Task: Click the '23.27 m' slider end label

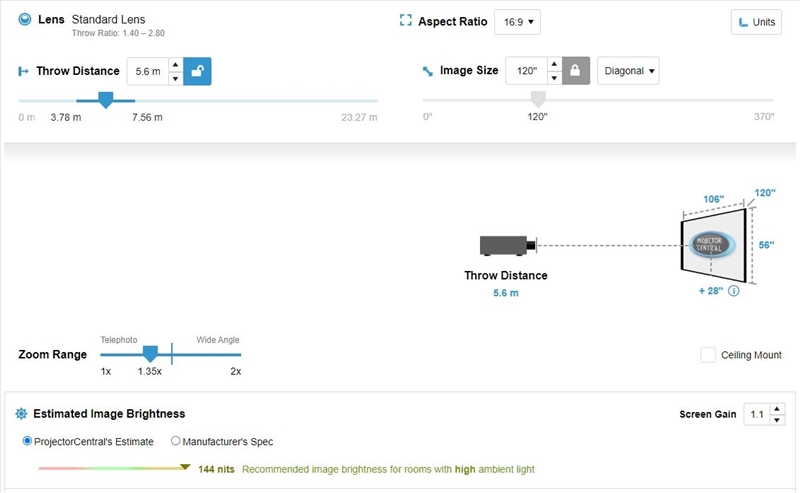Action: click(x=359, y=117)
